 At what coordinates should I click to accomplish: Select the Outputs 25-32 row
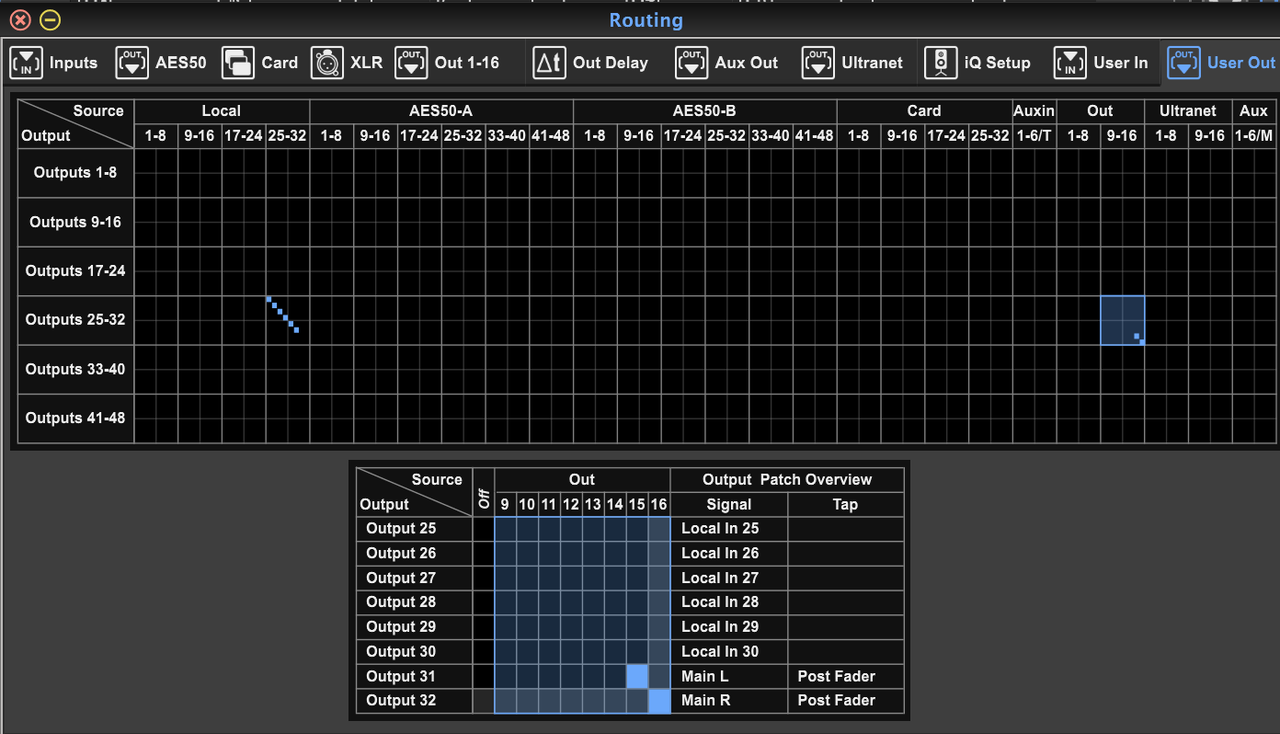pyautogui.click(x=76, y=320)
